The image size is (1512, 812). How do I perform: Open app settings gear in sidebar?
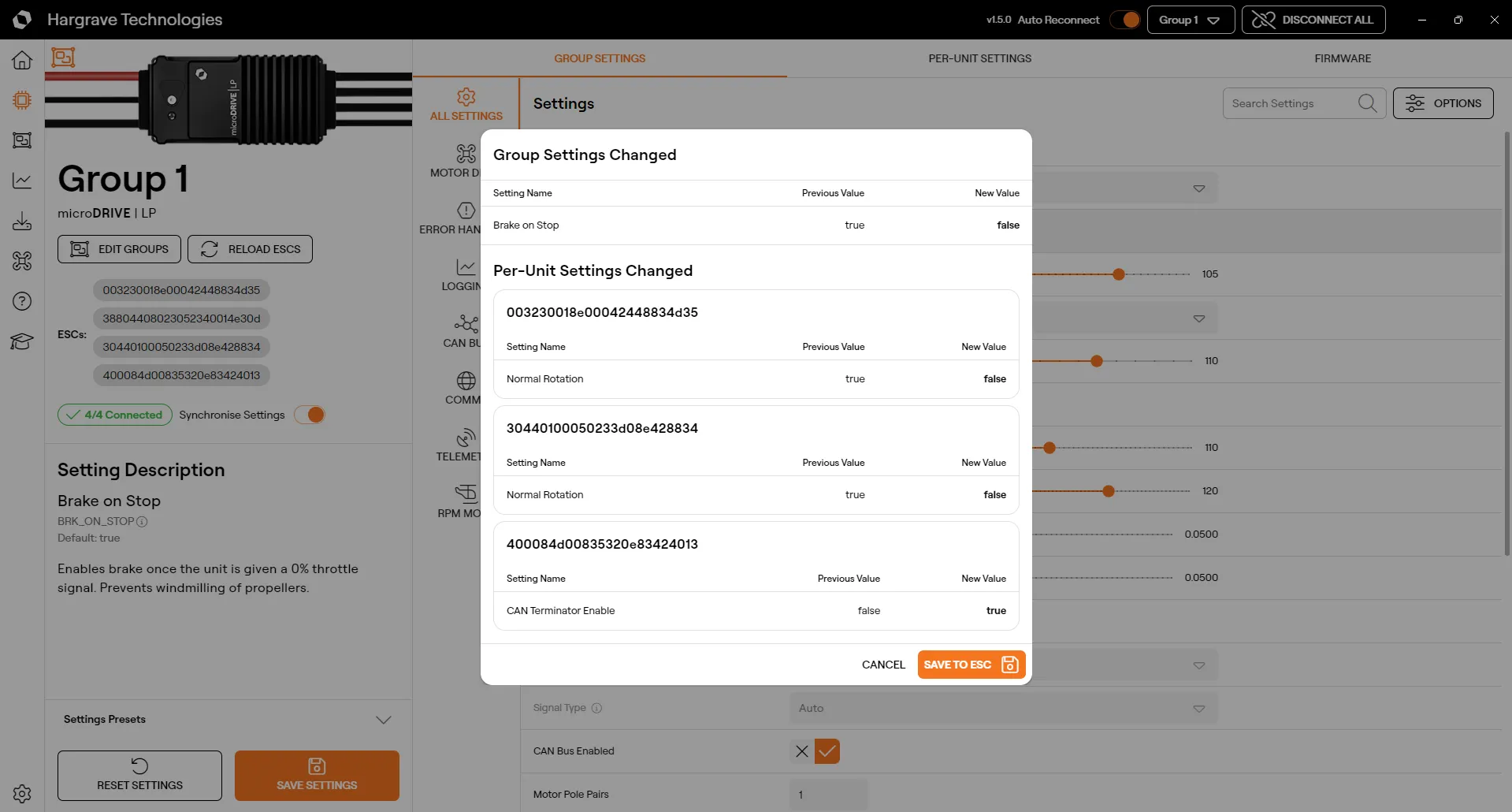[22, 793]
